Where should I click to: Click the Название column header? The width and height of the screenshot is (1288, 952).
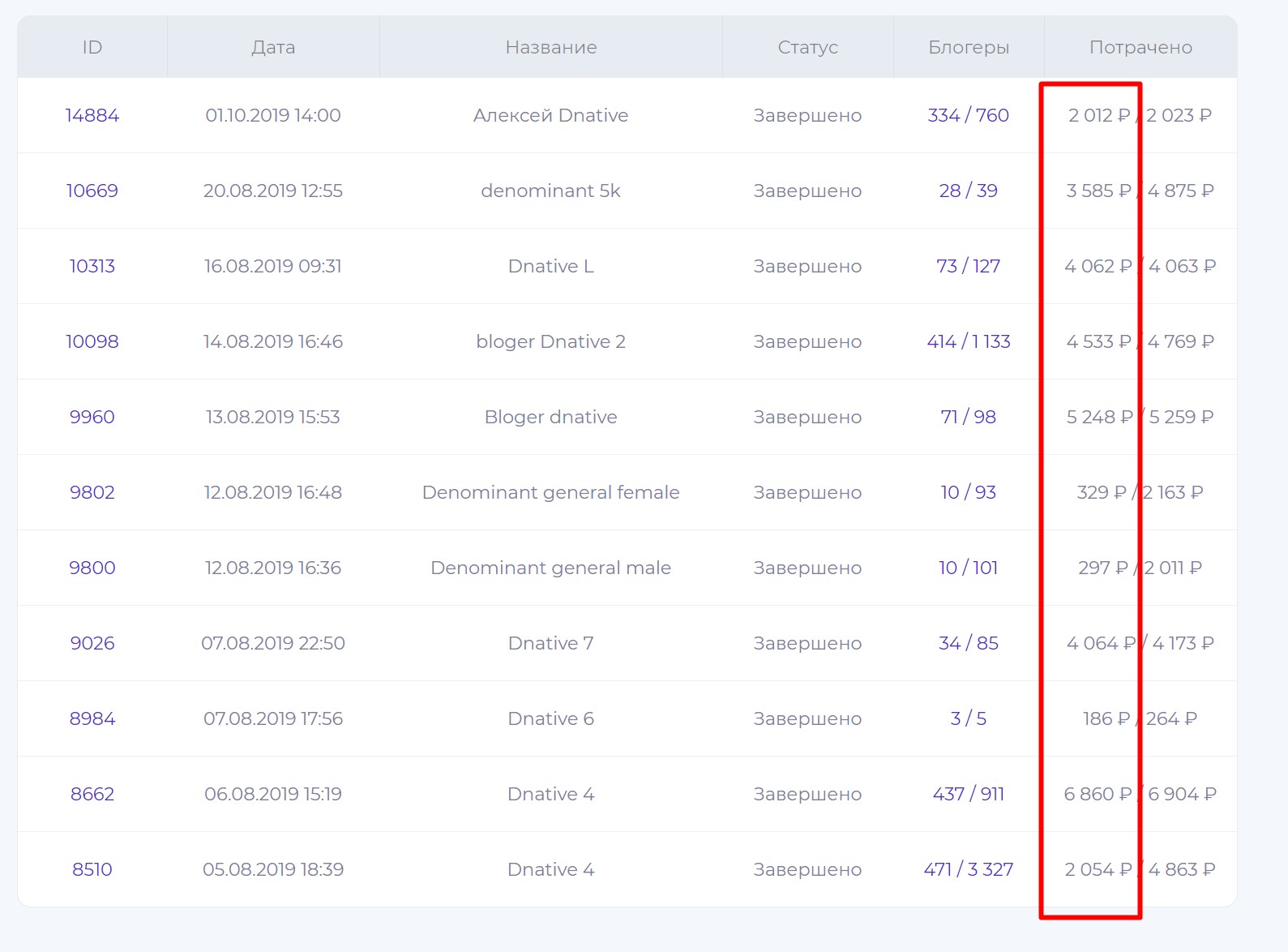click(551, 47)
